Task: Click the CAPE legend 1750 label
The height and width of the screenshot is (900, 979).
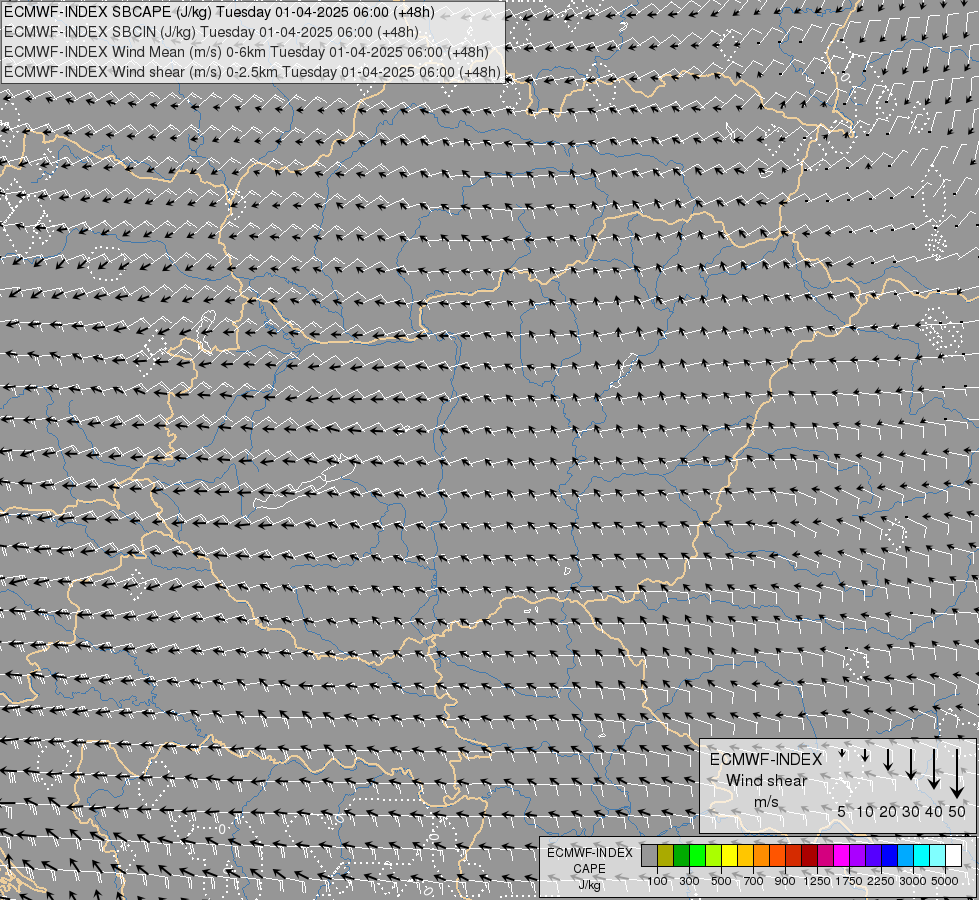Action: click(x=849, y=881)
